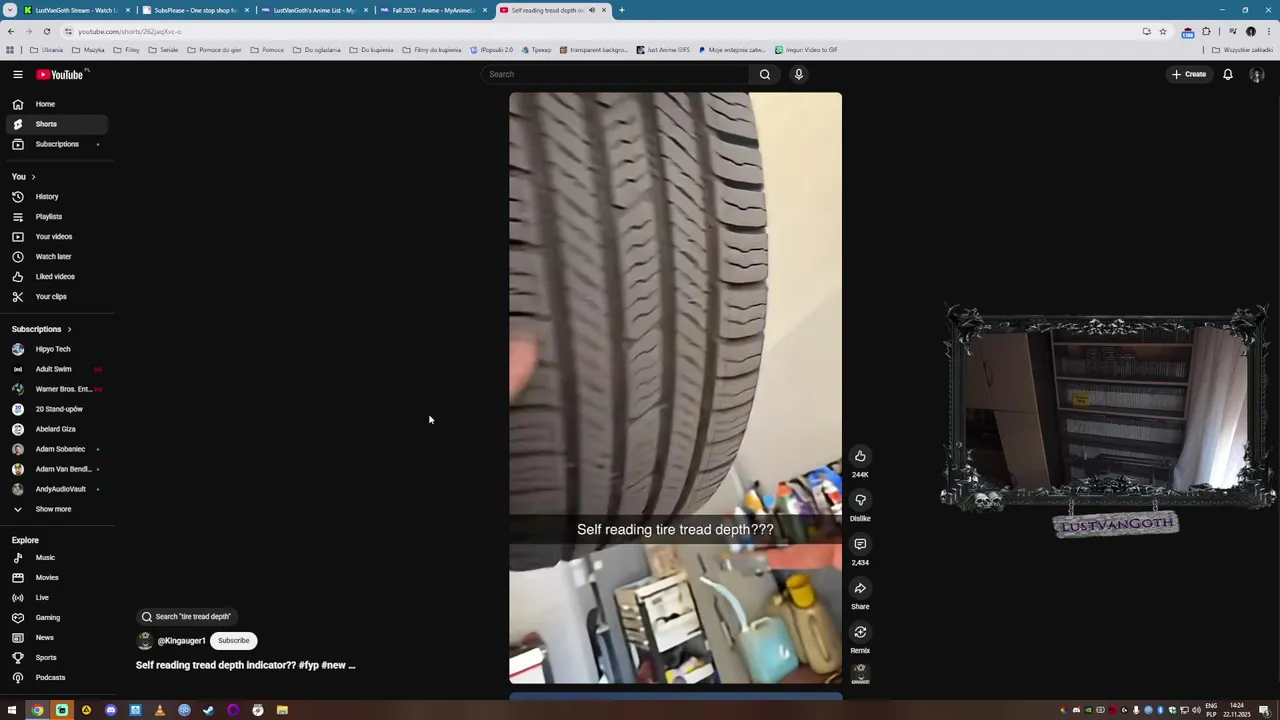1280x720 pixels.
Task: Like the Short video
Action: tap(860, 456)
